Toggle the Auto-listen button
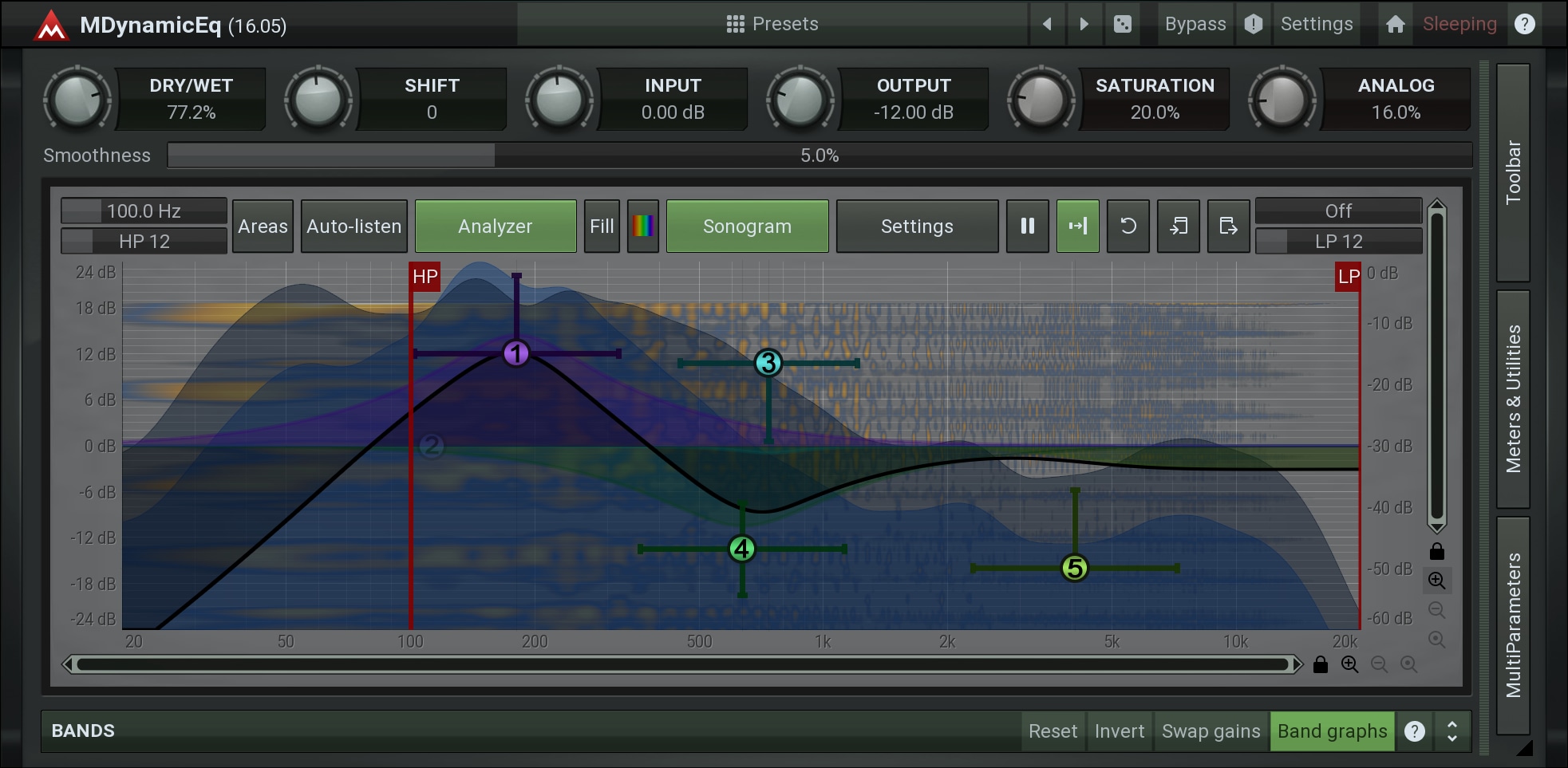 coord(354,226)
